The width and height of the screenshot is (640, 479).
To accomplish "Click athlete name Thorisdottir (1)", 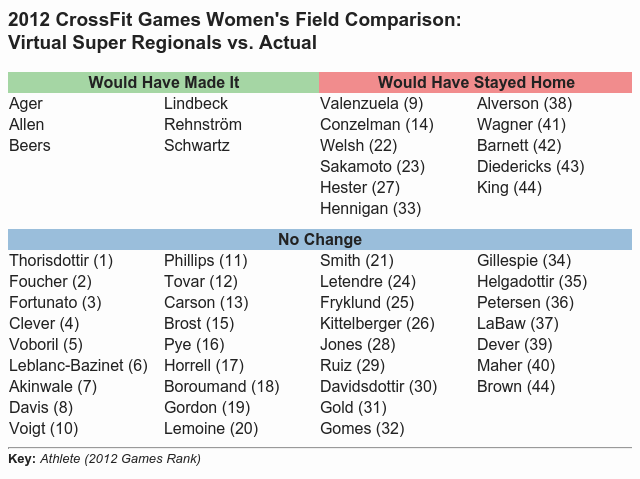I will pyautogui.click(x=60, y=261).
